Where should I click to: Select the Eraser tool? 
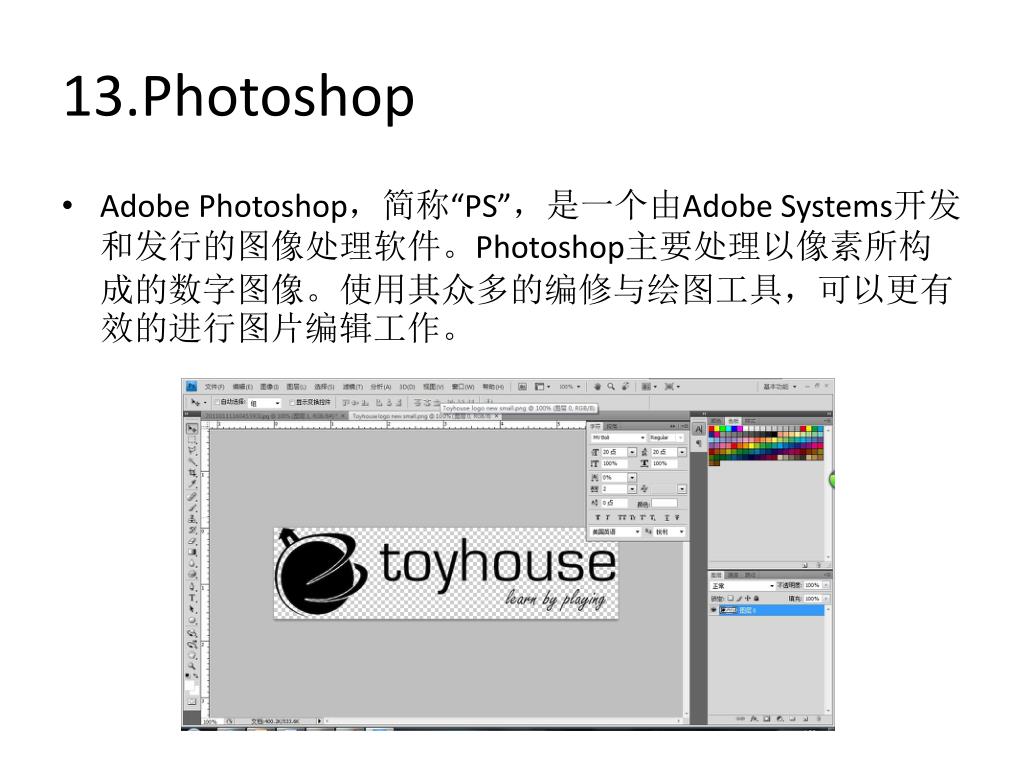[x=192, y=541]
